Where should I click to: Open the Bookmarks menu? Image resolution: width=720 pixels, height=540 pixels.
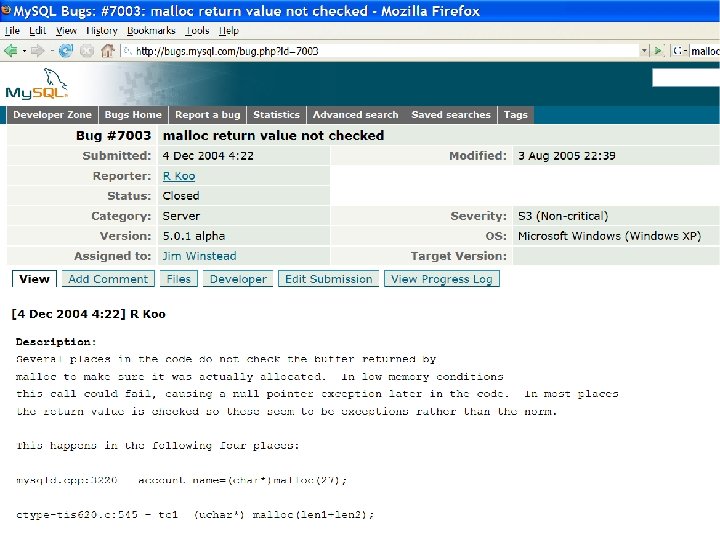coord(151,31)
